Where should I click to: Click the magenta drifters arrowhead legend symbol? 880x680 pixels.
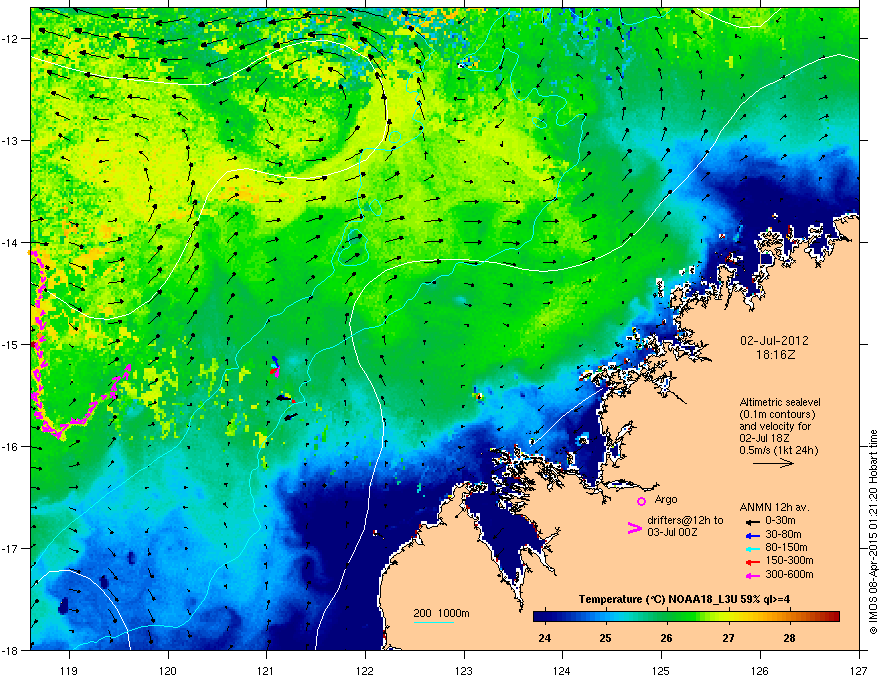click(634, 528)
